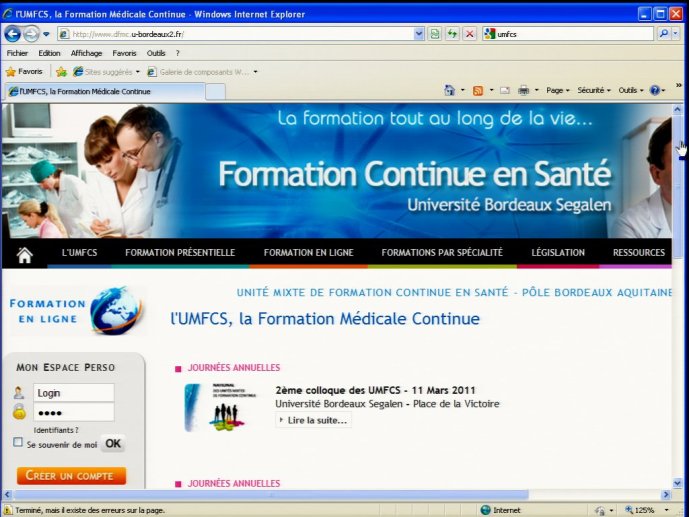Open FORMATIONS PAR SPÉCIALITÉ navigation item

pyautogui.click(x=442, y=253)
